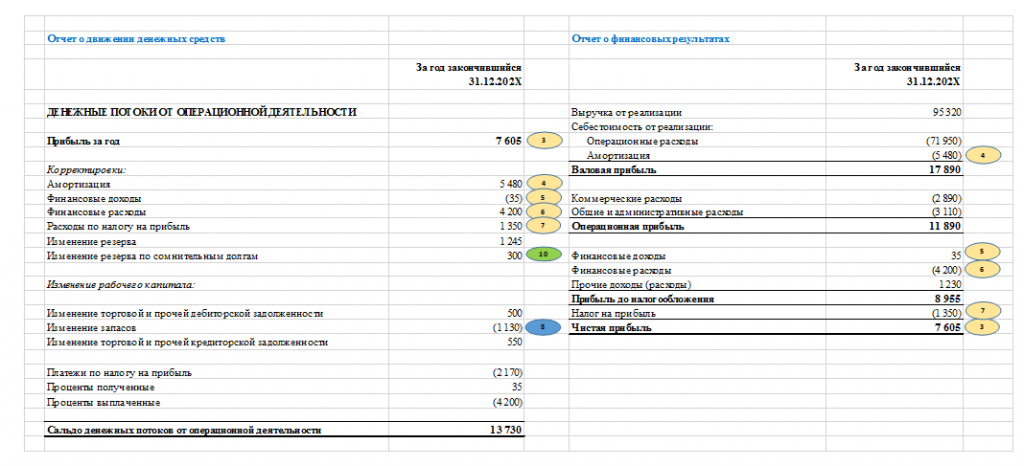Click the blue title Отчет о финансовых результатах
The width and height of the screenshot is (1024, 466).
[x=650, y=39]
